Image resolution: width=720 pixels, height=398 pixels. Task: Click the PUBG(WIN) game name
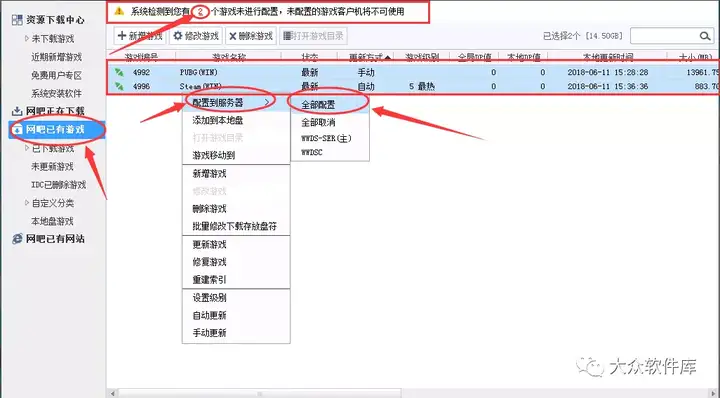point(199,72)
